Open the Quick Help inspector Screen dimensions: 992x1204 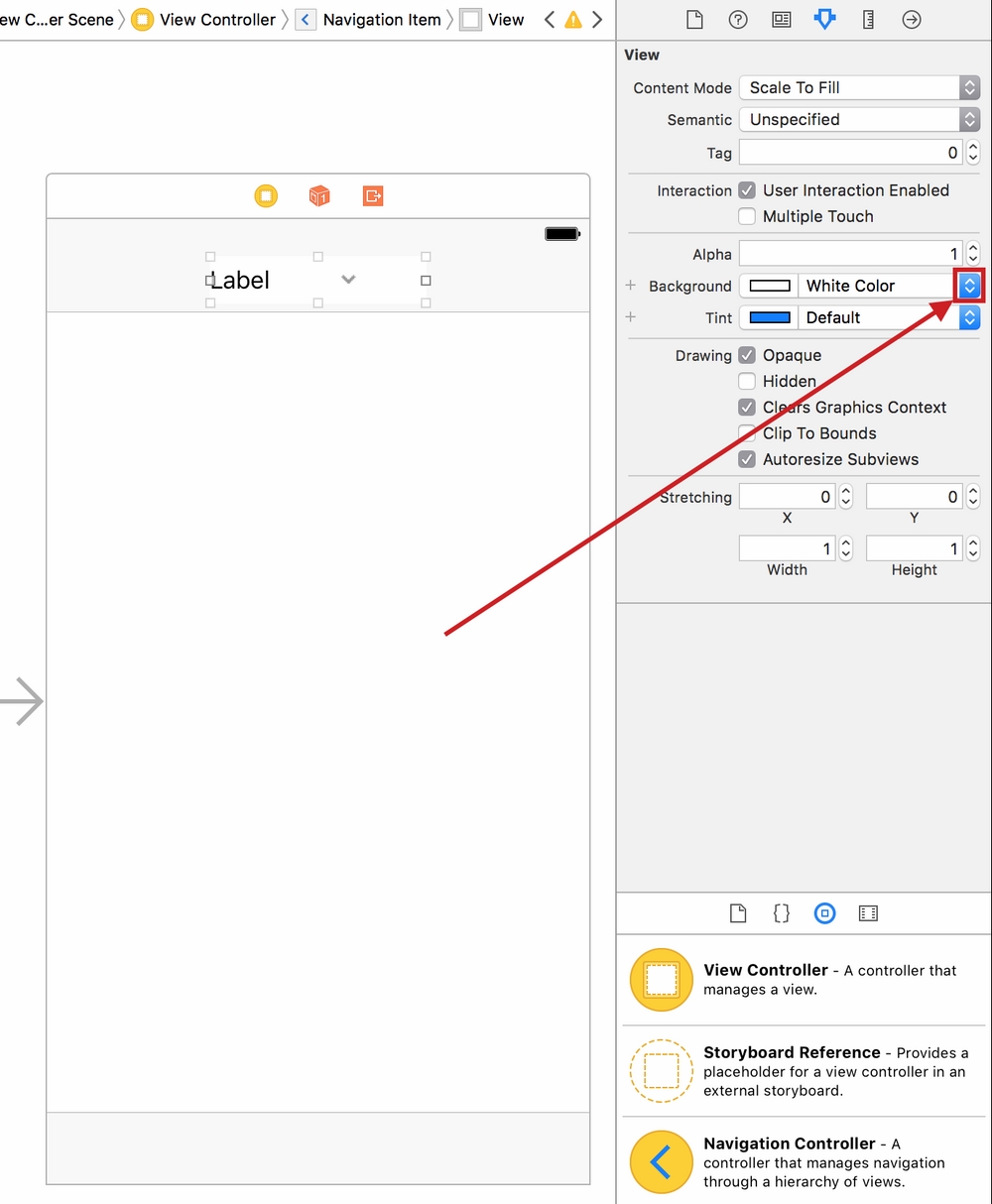(738, 20)
